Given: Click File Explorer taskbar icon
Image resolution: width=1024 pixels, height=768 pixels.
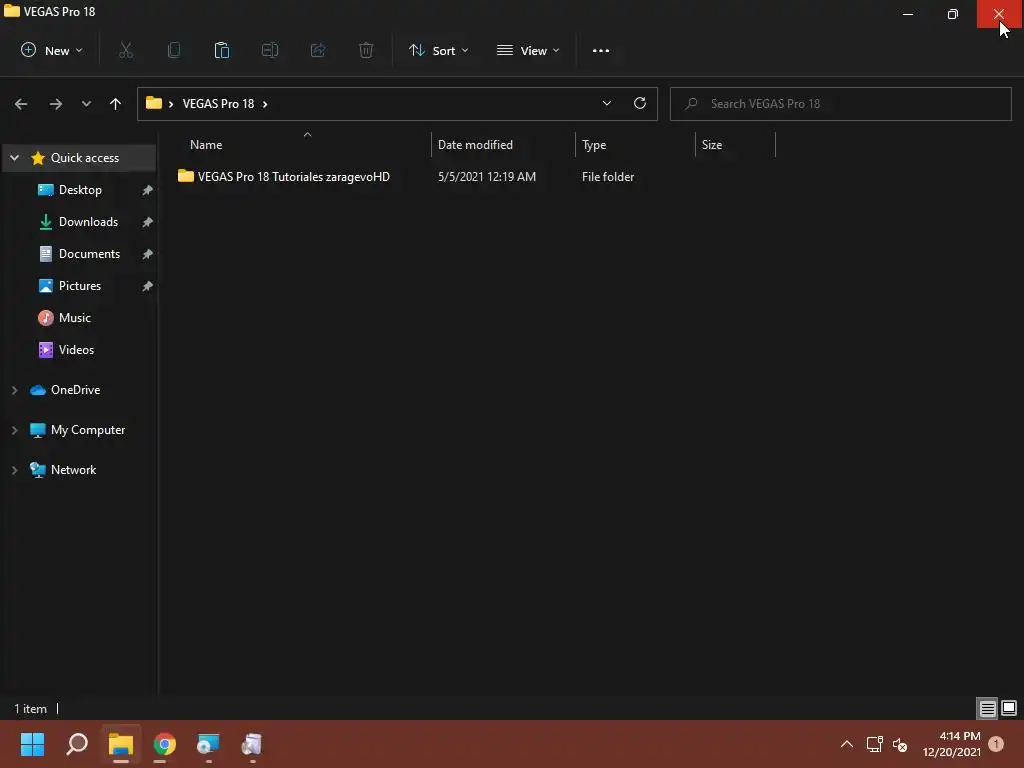Looking at the screenshot, I should [x=121, y=744].
